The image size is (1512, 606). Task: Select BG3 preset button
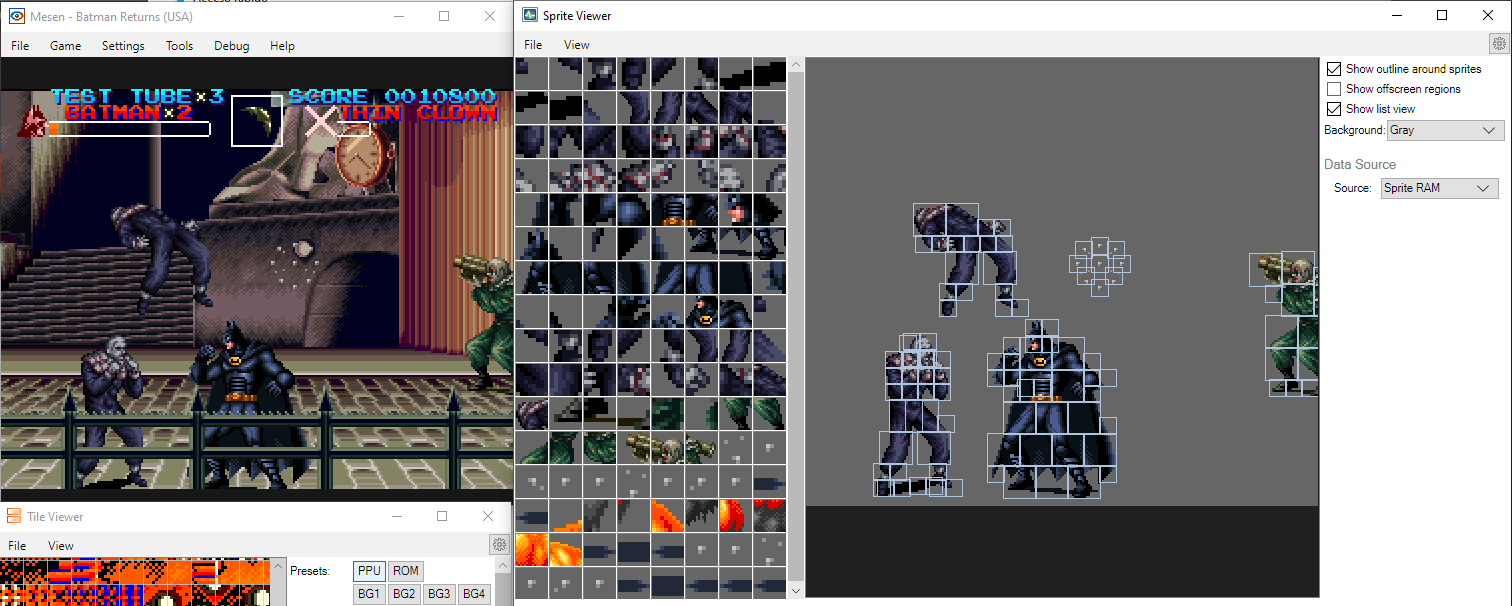(439, 594)
